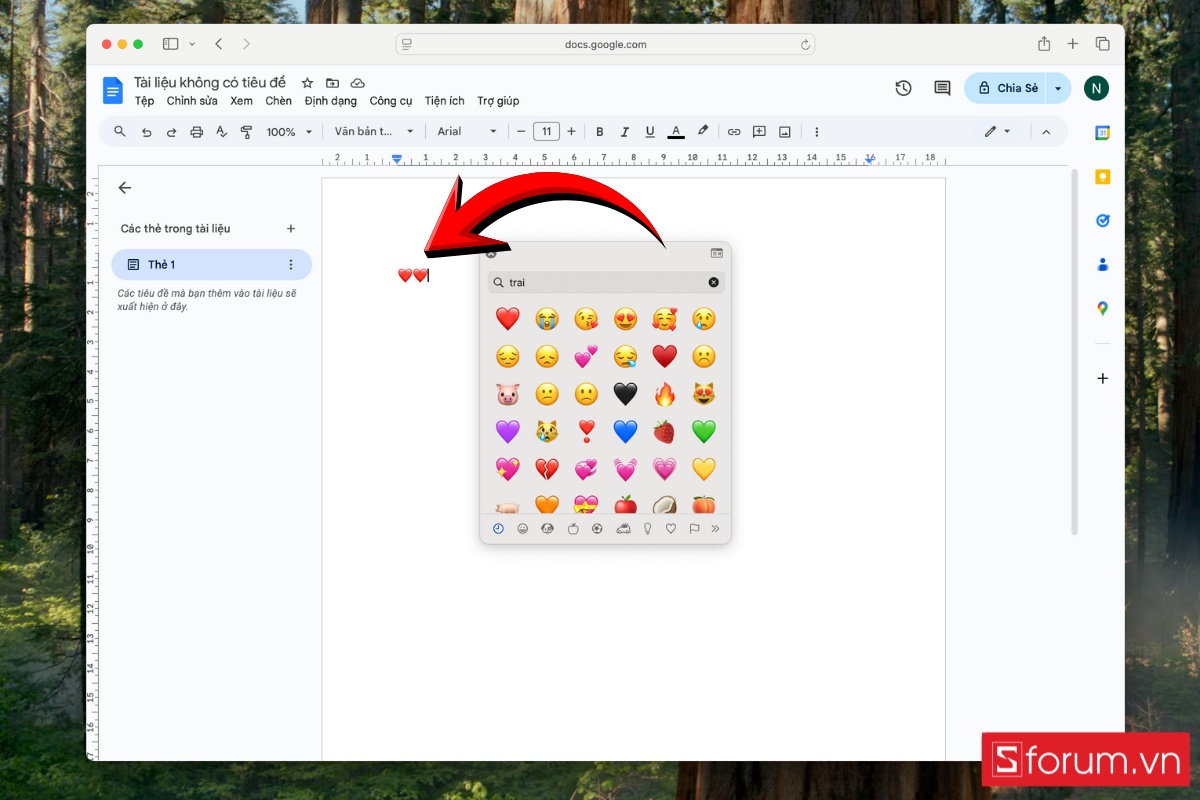Screen dimensions: 1200x800
Task: Click the Spelling check icon
Action: (x=221, y=131)
